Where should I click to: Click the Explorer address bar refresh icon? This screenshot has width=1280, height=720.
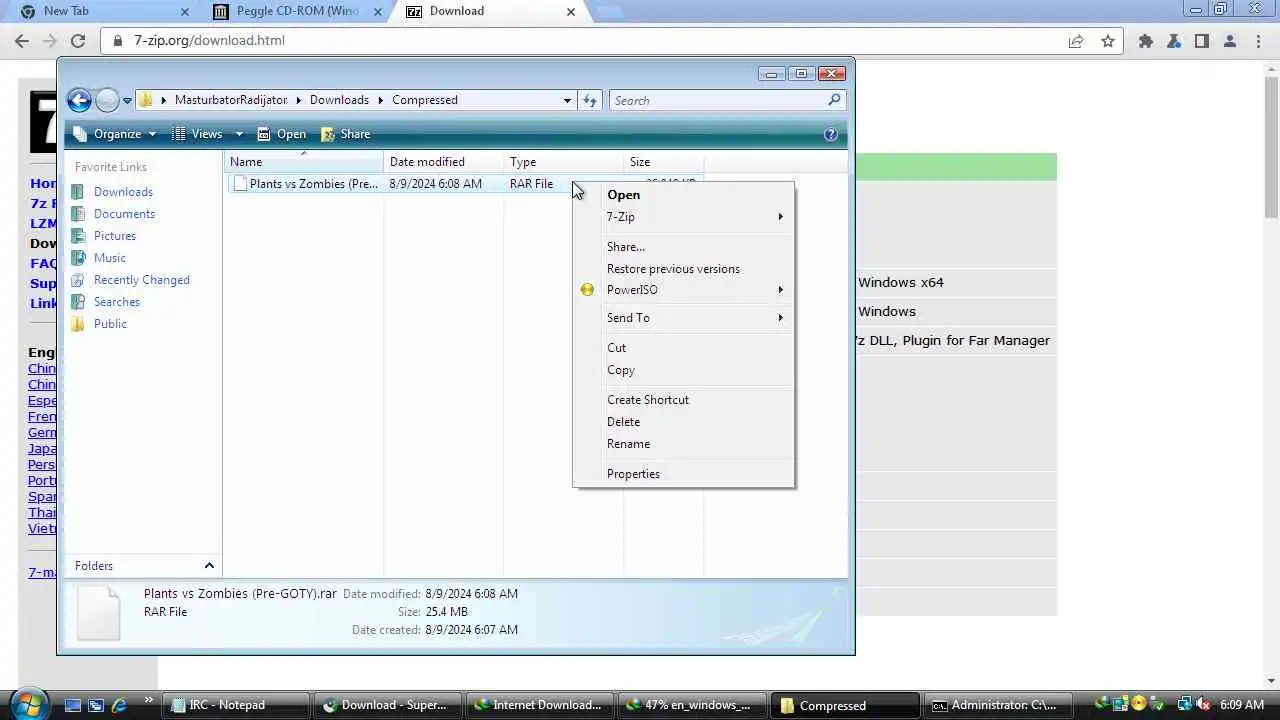590,100
